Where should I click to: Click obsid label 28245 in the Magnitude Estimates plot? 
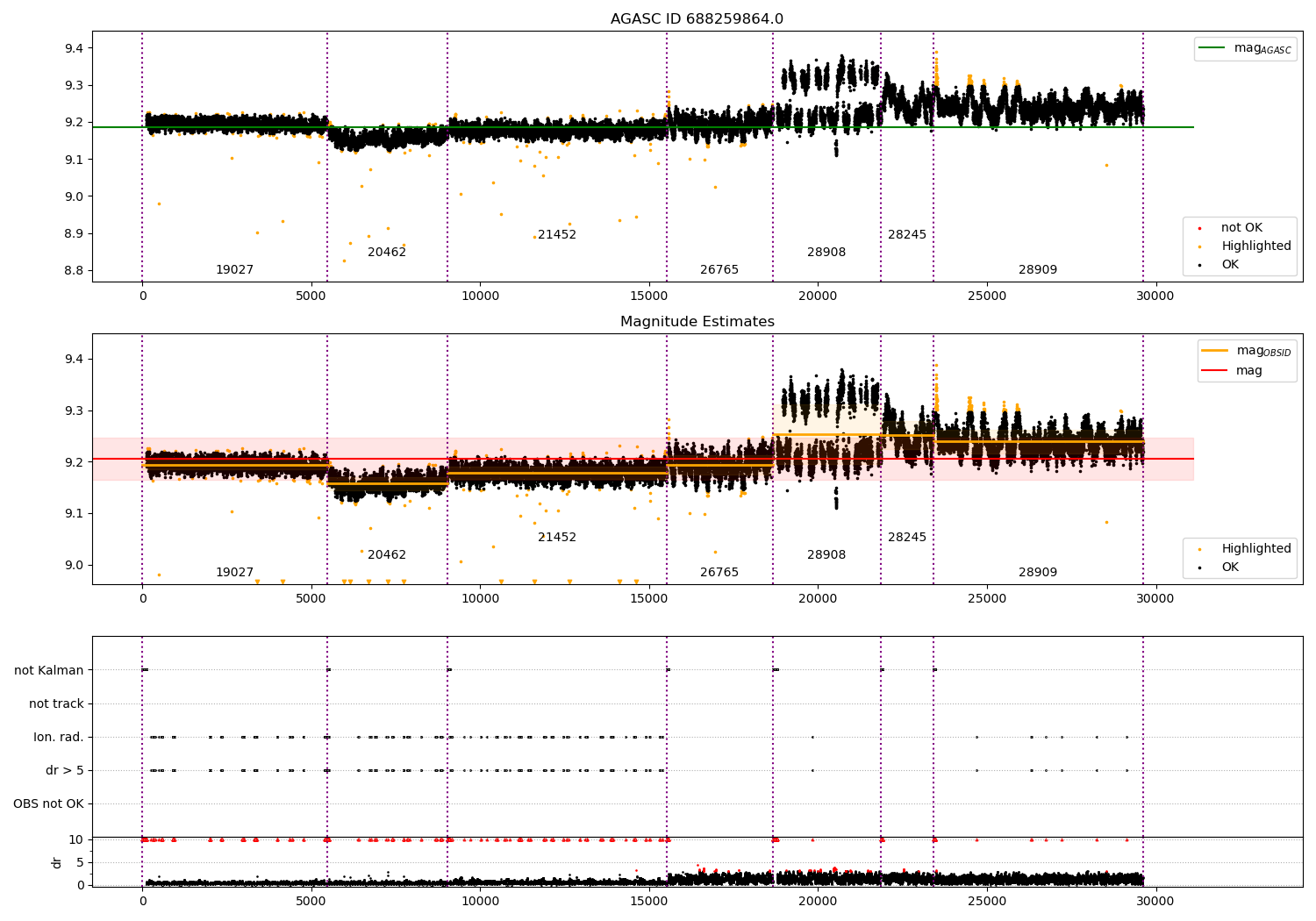tap(907, 538)
